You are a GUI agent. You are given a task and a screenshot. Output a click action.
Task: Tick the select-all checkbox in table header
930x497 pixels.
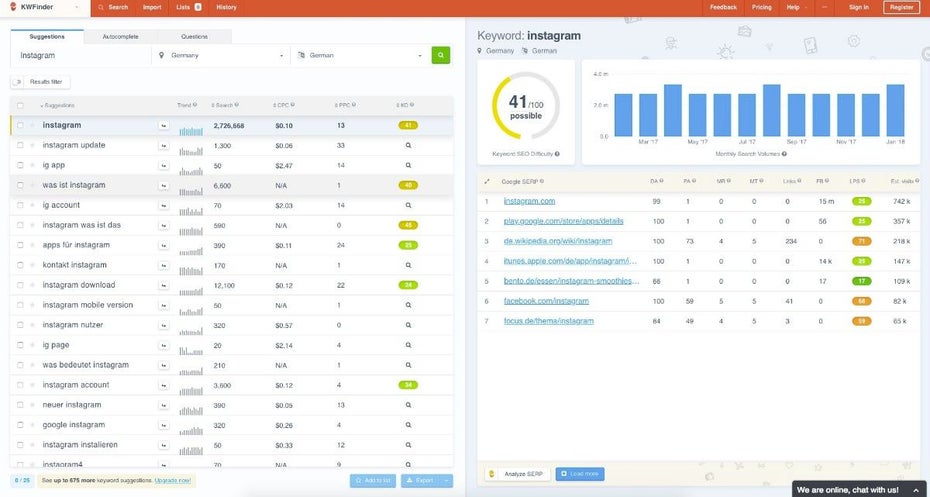20,105
